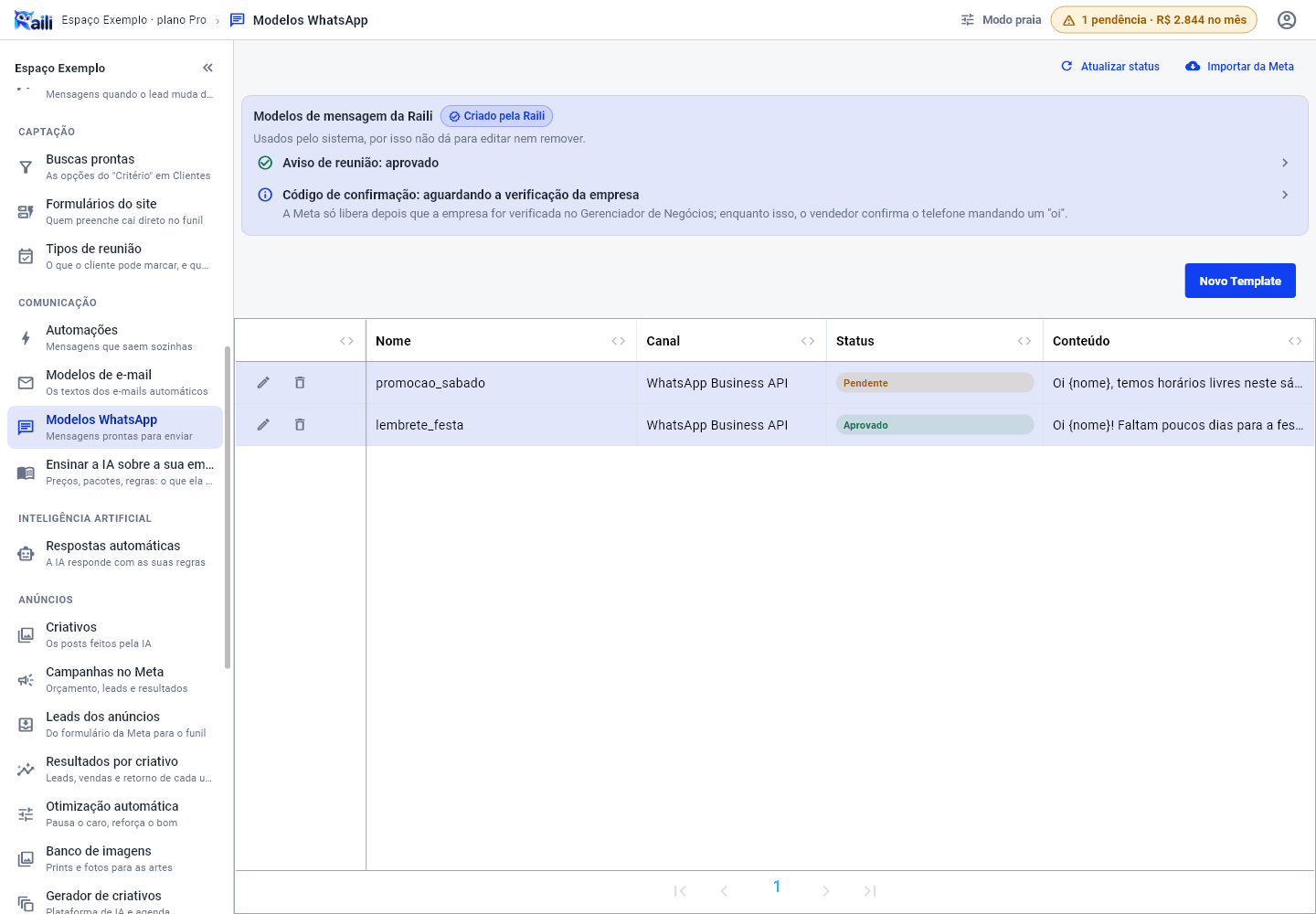
Task: Click the Modelos de e-mail envelope icon
Action: point(26,383)
